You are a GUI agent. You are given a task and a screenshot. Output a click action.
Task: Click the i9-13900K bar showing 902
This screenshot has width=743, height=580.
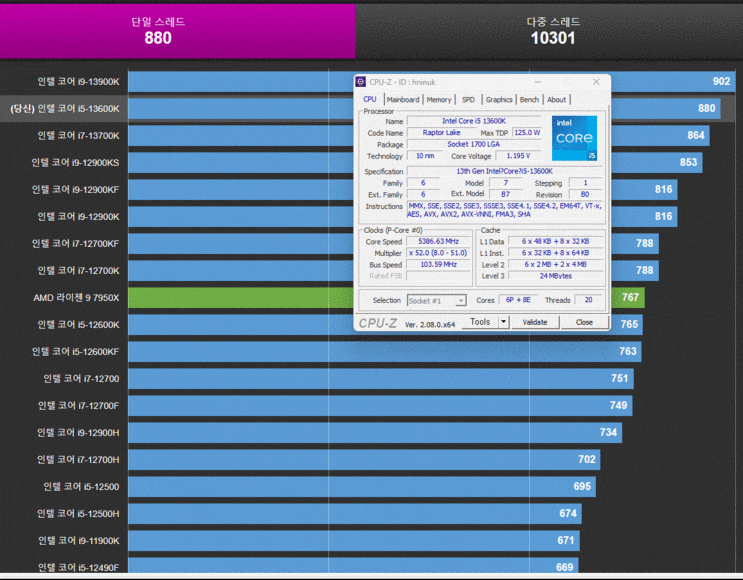(431, 82)
